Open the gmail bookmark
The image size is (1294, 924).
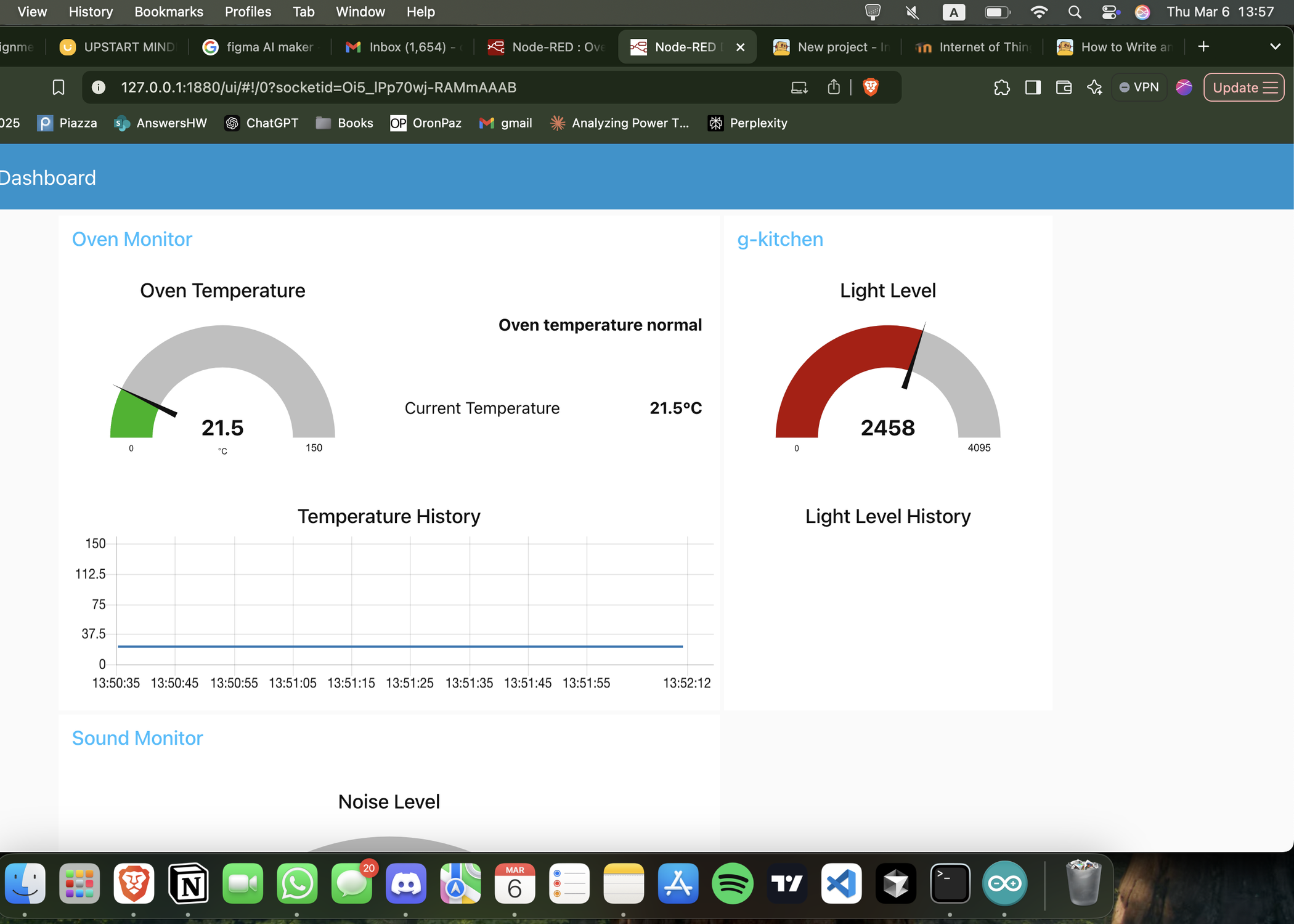505,123
